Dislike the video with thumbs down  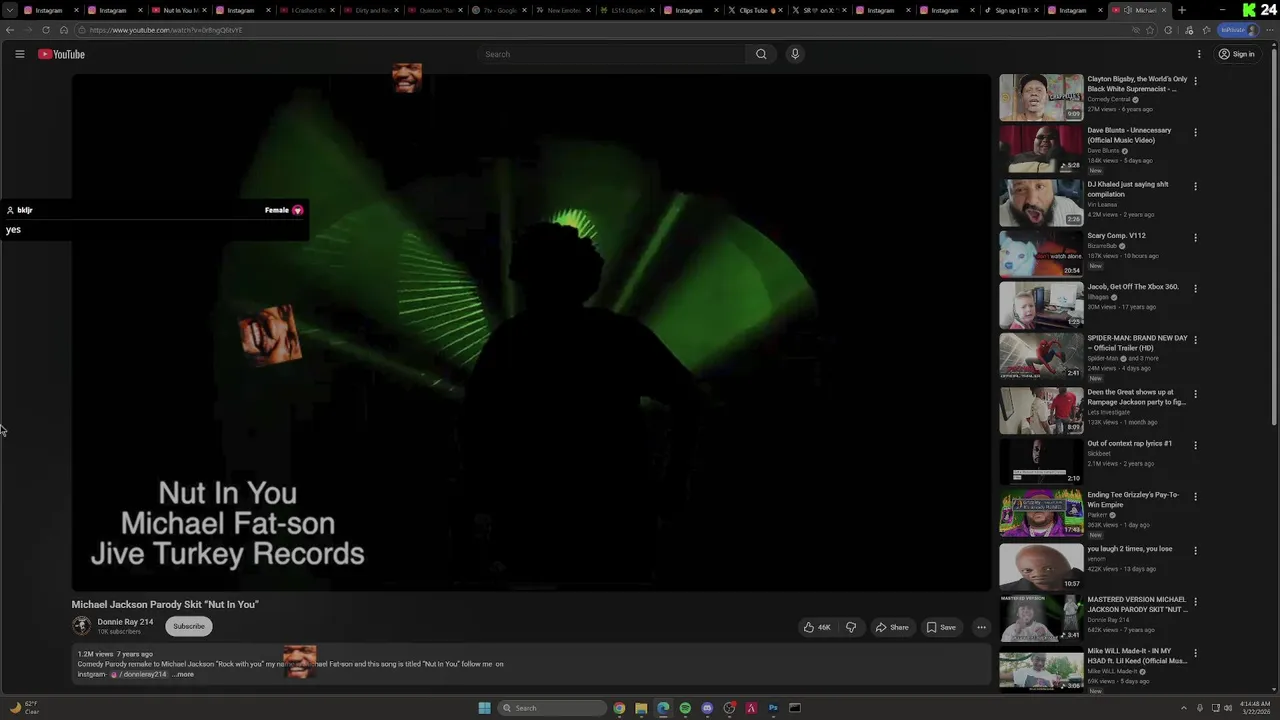click(851, 627)
